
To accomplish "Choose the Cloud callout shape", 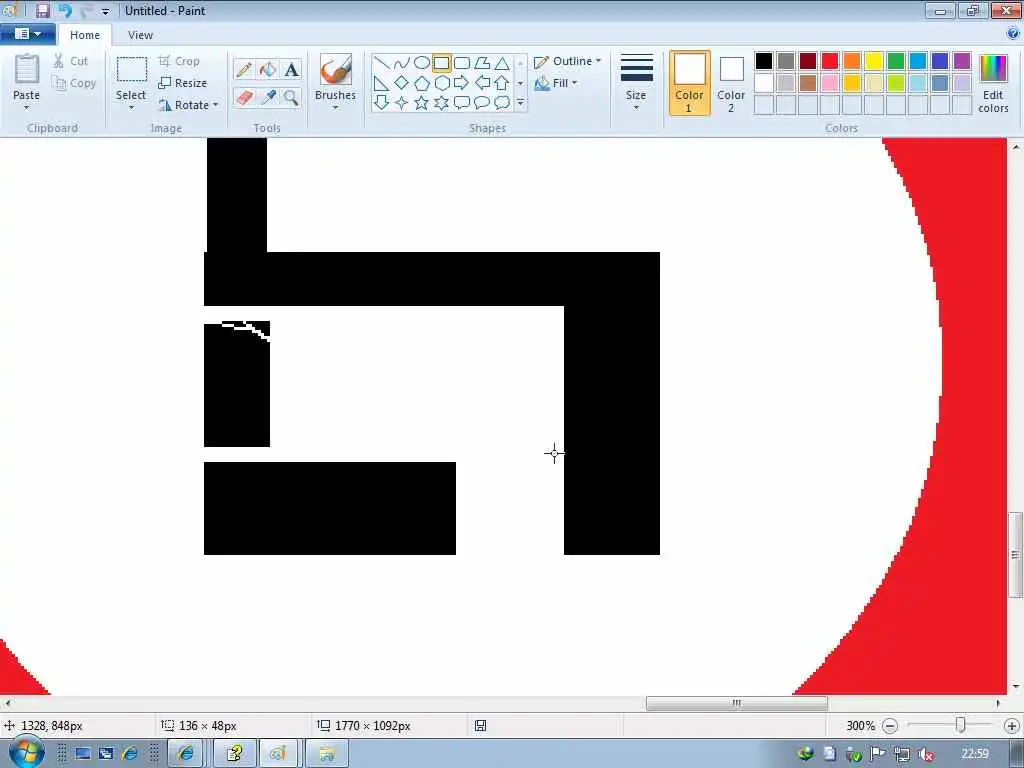I will [x=502, y=103].
